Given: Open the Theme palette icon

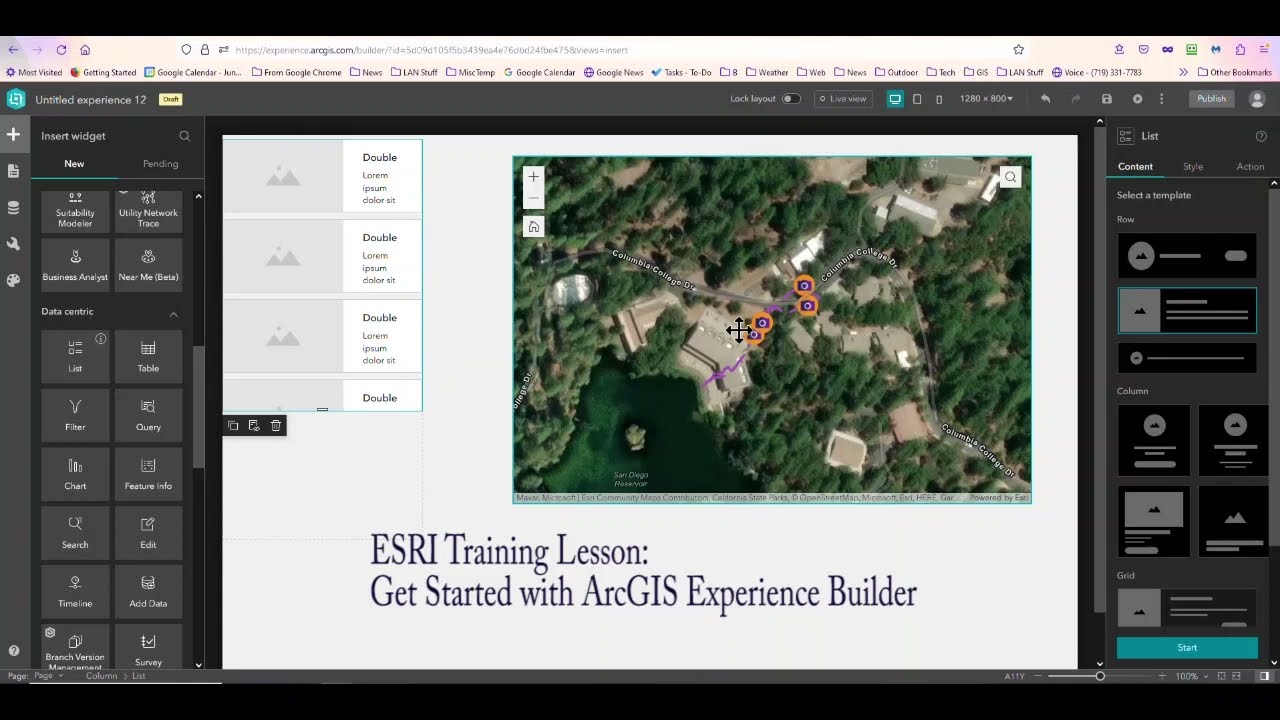Looking at the screenshot, I should (x=13, y=281).
